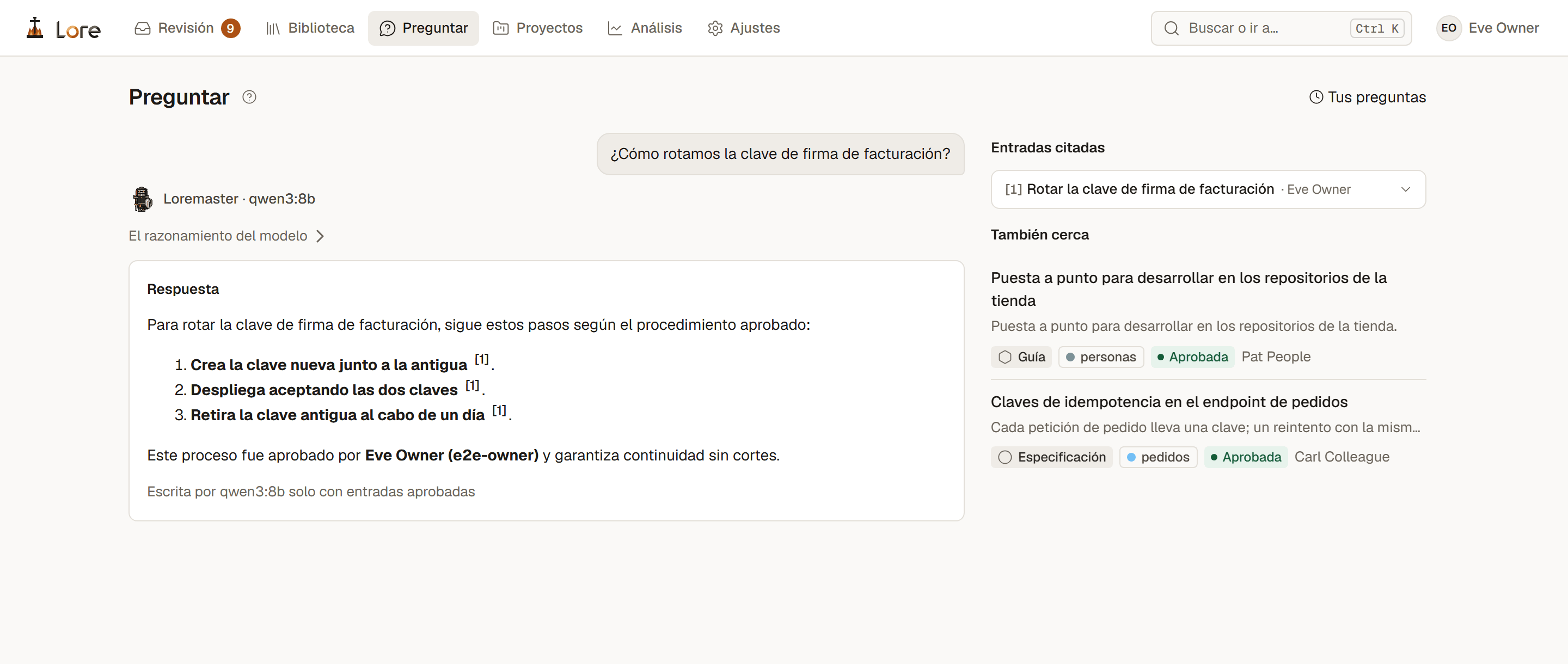
Task: Open the Ajustes tab
Action: point(743,28)
